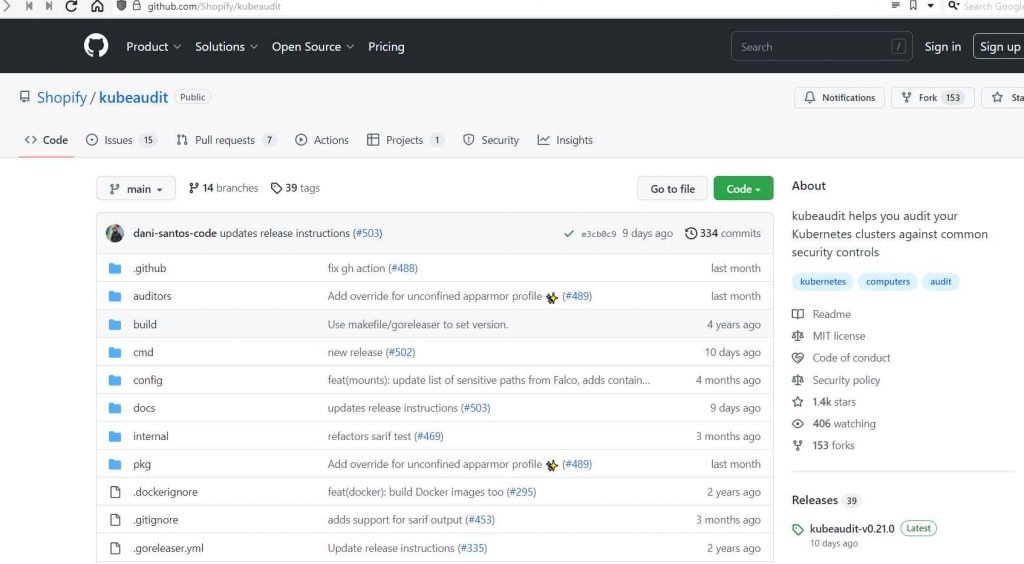Open the main branch selector dropdown
Viewport: 1024px width, 564px height.
point(136,189)
